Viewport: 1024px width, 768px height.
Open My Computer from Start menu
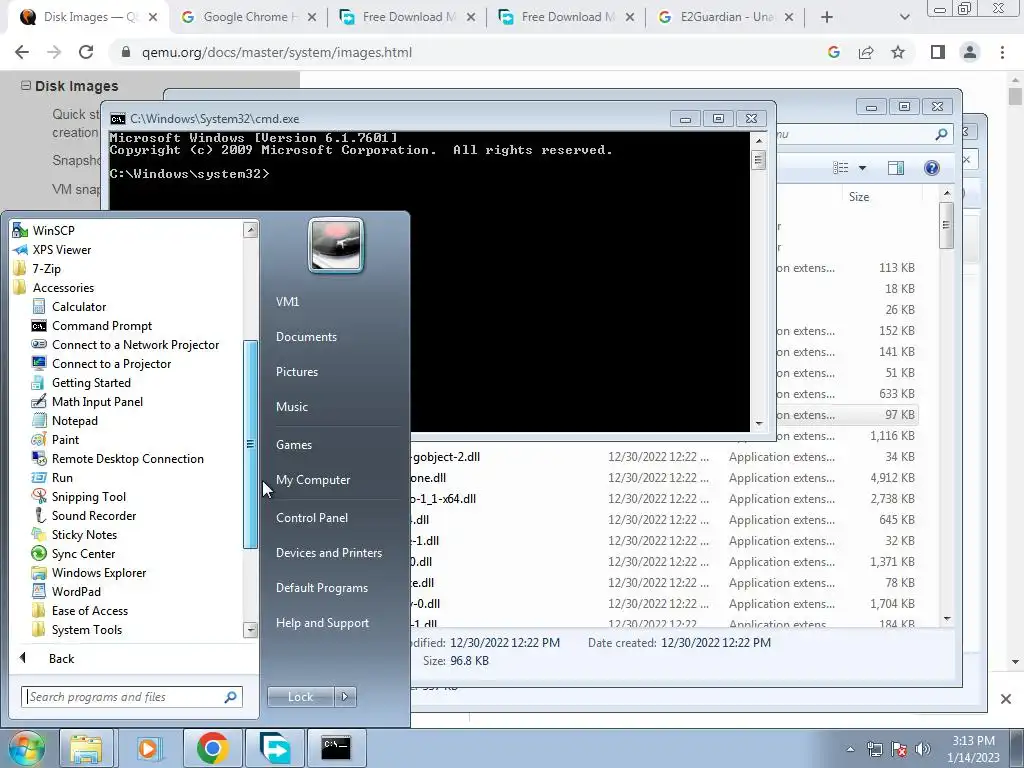[313, 480]
